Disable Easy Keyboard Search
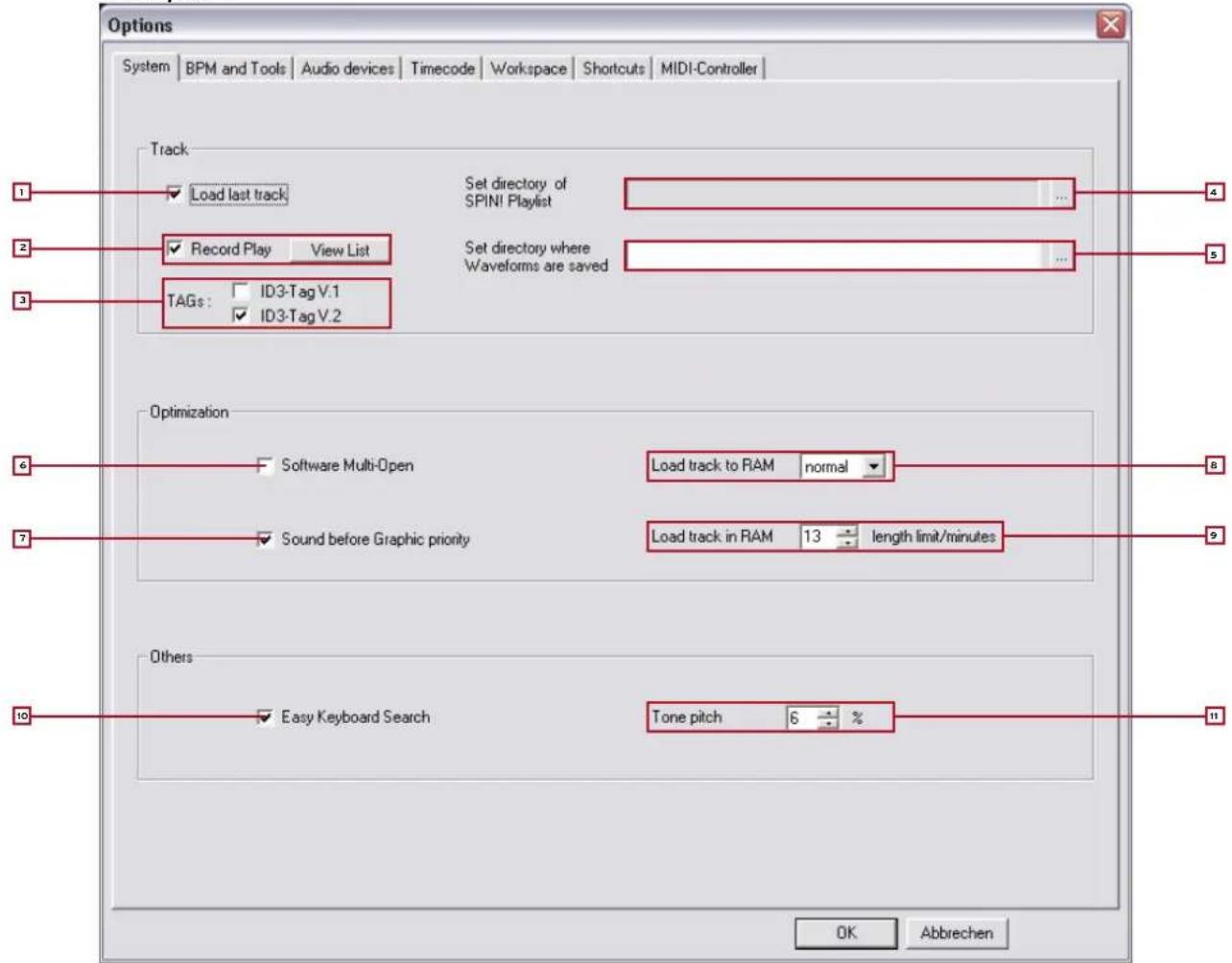The width and height of the screenshot is (1232, 963). coord(265,717)
